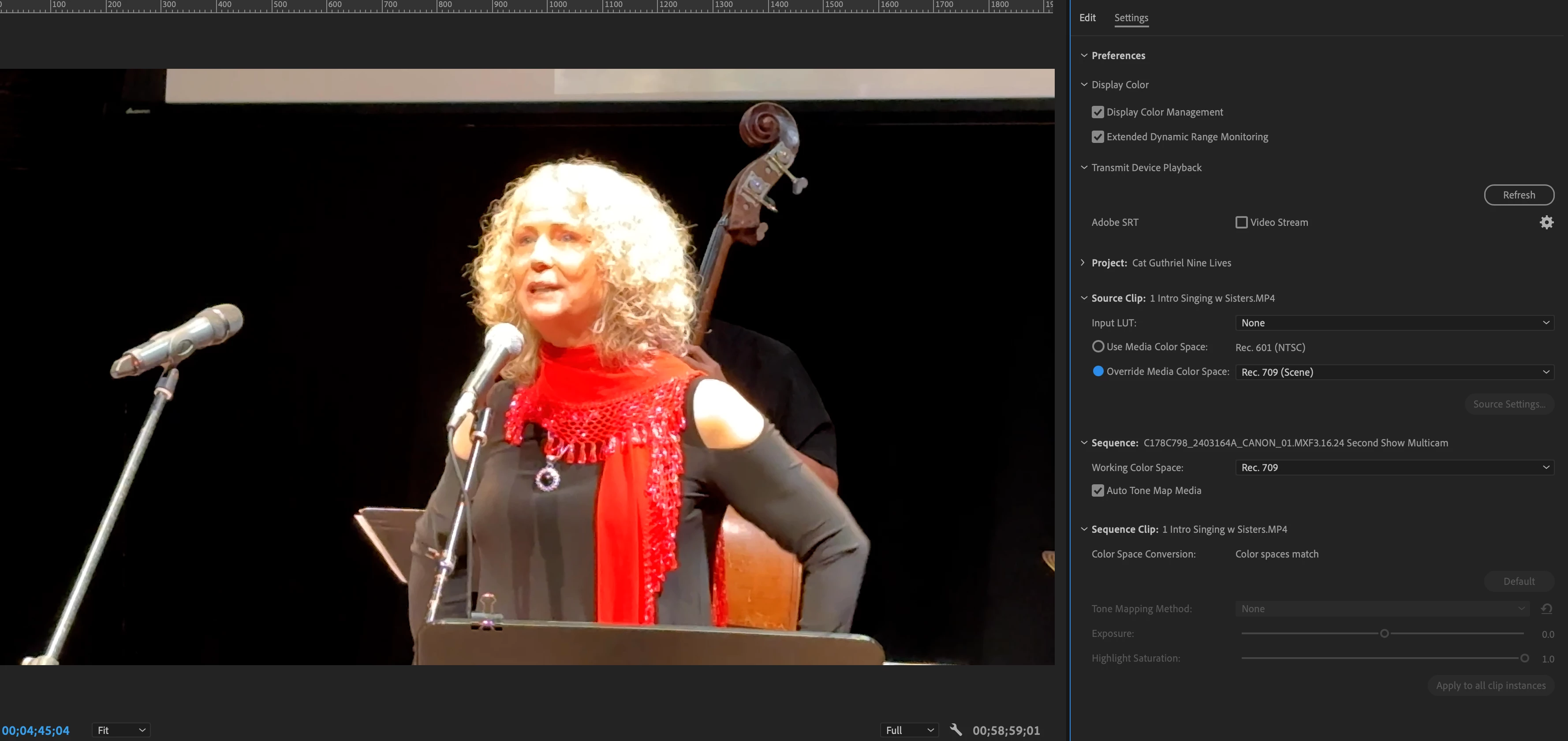Switch to the Edit tab
Screen dimensions: 1568x741
click(1087, 18)
